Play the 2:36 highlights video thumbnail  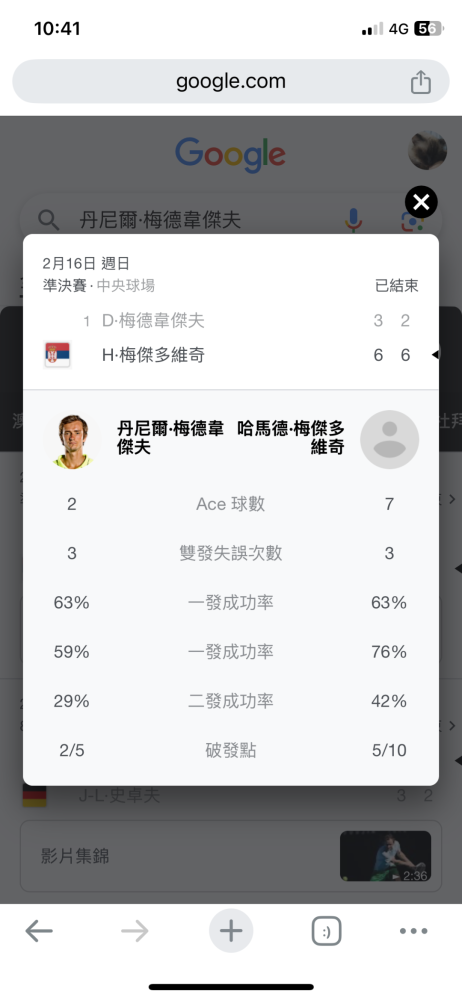385,856
